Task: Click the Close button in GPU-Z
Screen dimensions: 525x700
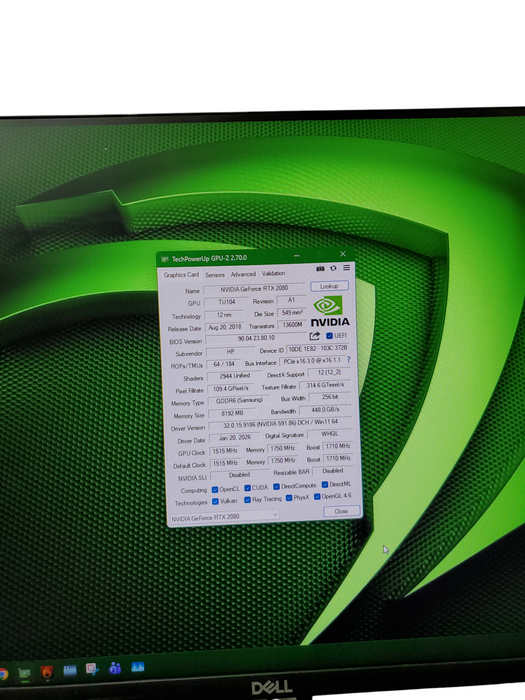Action: (342, 511)
